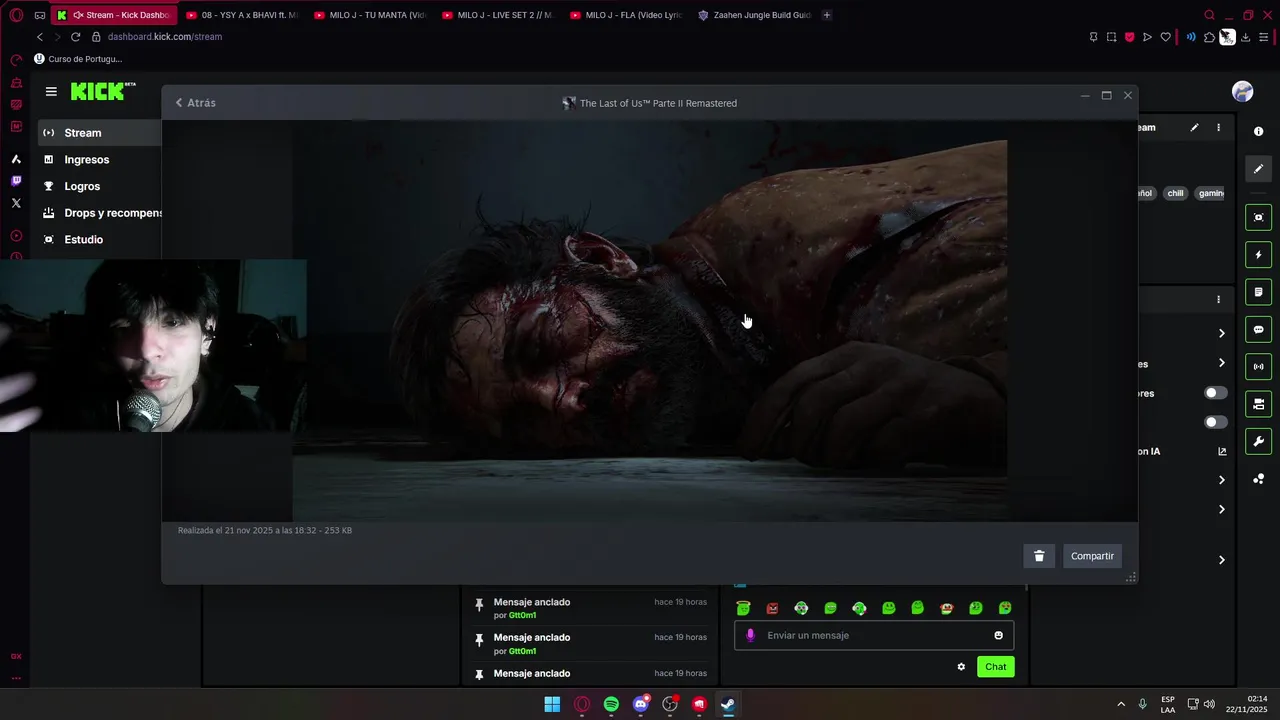
Task: Click the Kick logo
Action: click(x=102, y=91)
